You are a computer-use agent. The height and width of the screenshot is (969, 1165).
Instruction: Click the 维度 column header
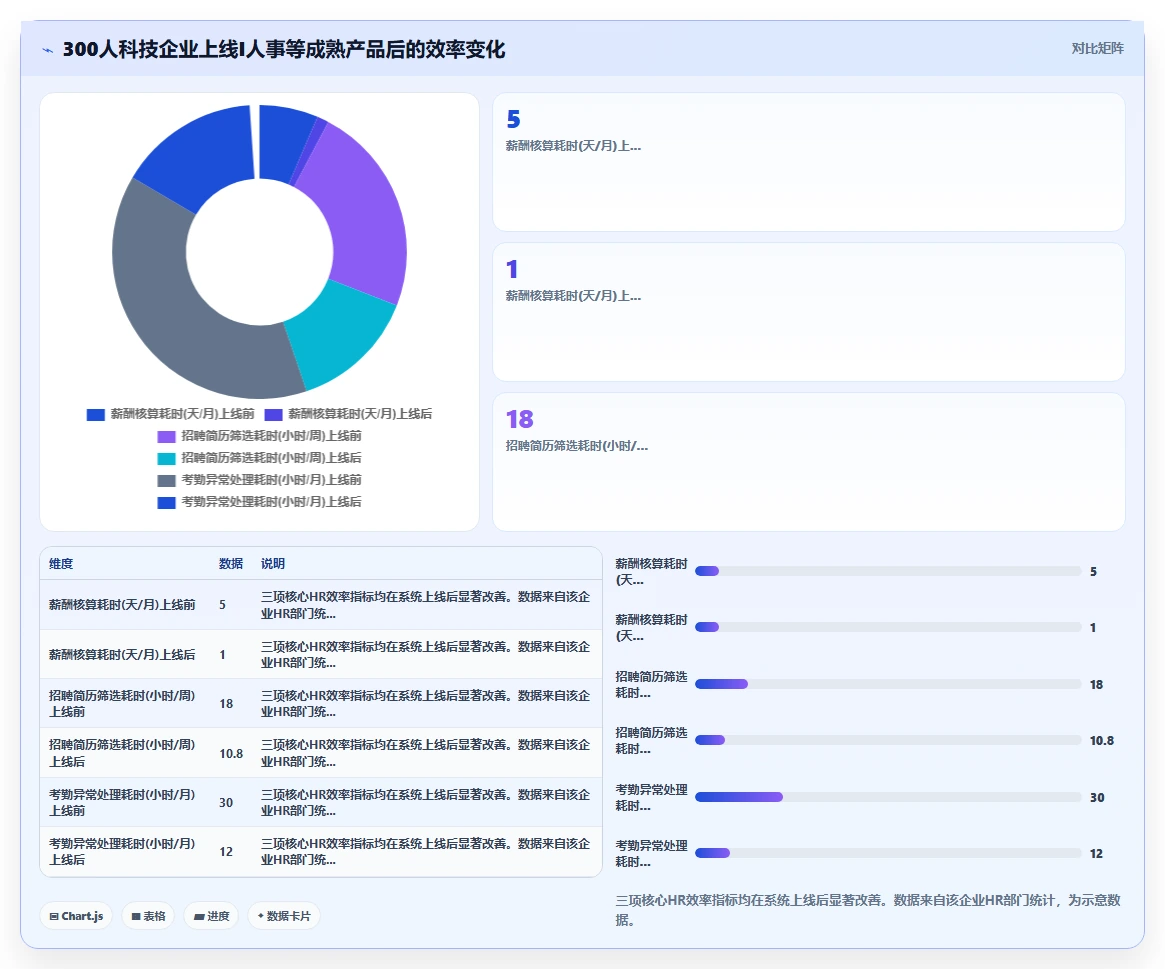(x=61, y=563)
